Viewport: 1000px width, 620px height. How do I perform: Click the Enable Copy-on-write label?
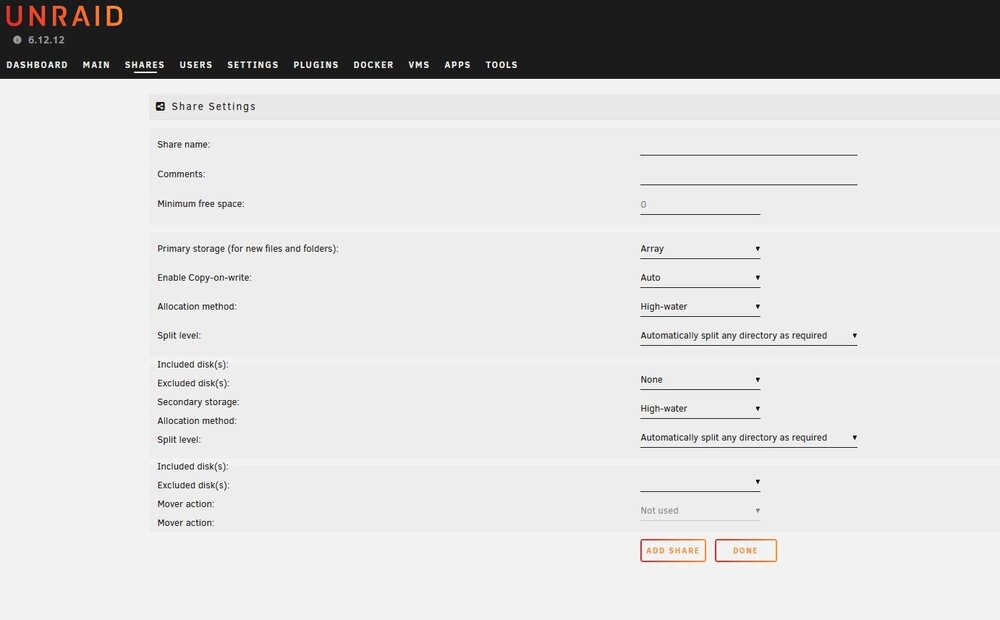[x=204, y=277]
